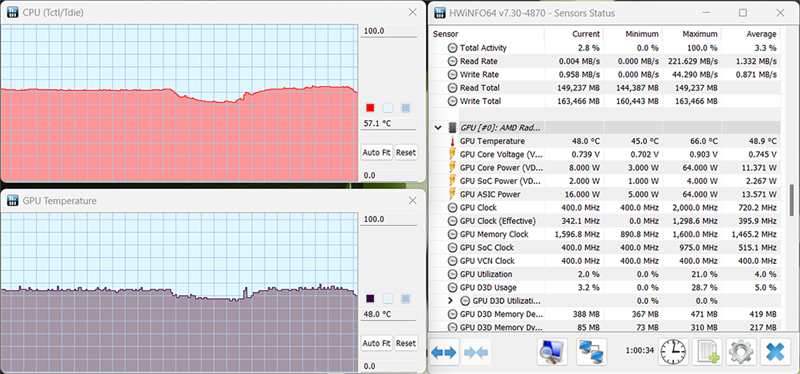Click the blue X close sensors icon
Screen dimensions: 800x374
(x=775, y=352)
